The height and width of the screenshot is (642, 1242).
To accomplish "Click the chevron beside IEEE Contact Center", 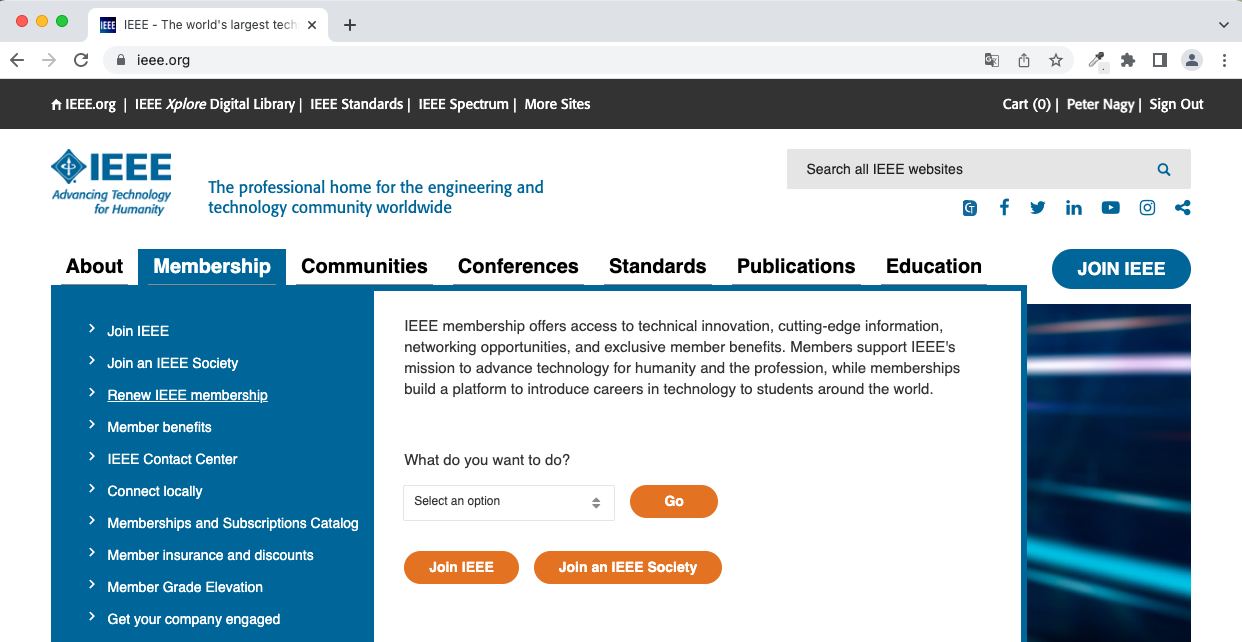I will pyautogui.click(x=91, y=457).
